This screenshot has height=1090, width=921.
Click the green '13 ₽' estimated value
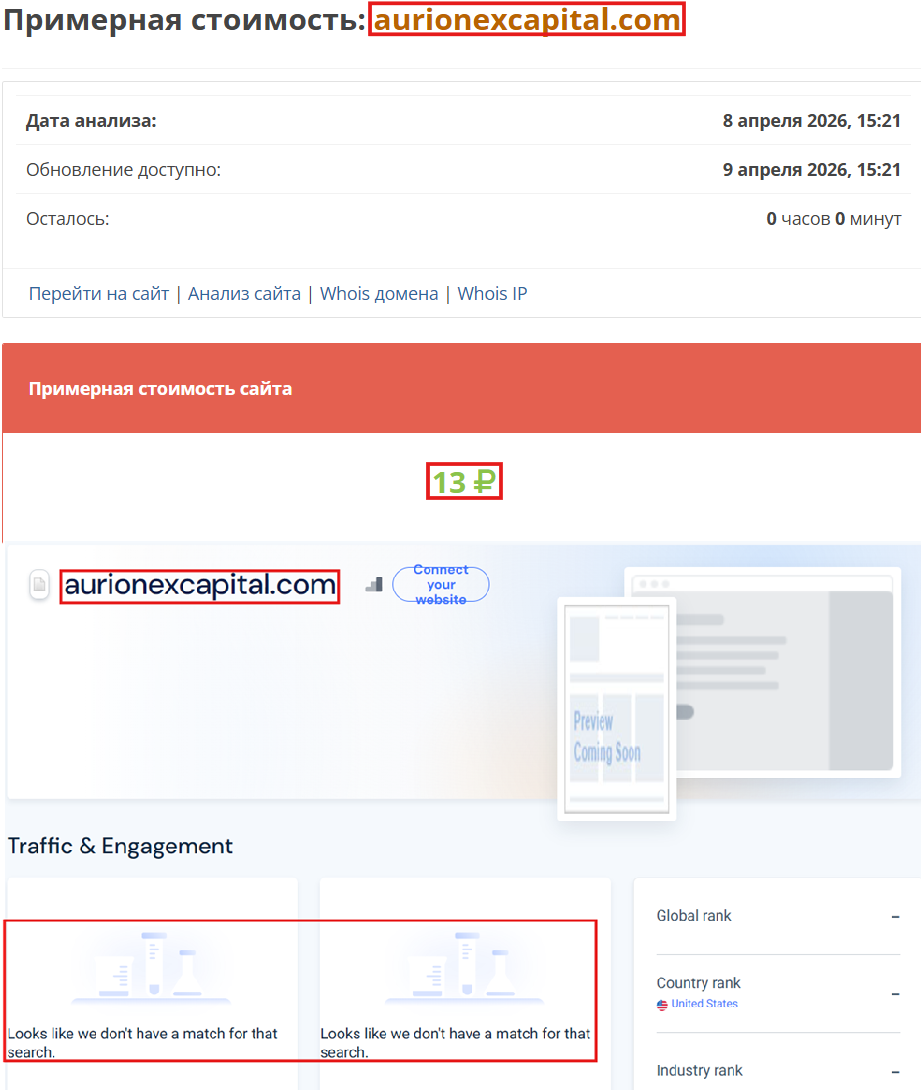pos(464,481)
